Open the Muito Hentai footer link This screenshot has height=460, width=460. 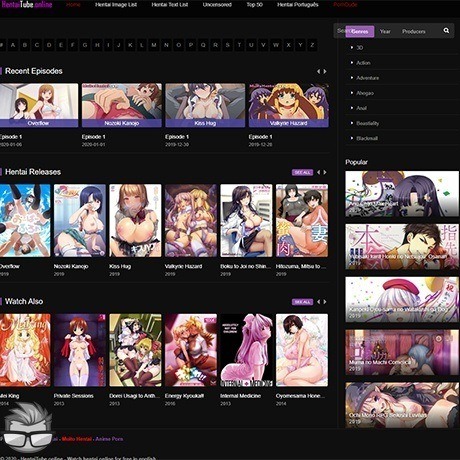[x=77, y=439]
